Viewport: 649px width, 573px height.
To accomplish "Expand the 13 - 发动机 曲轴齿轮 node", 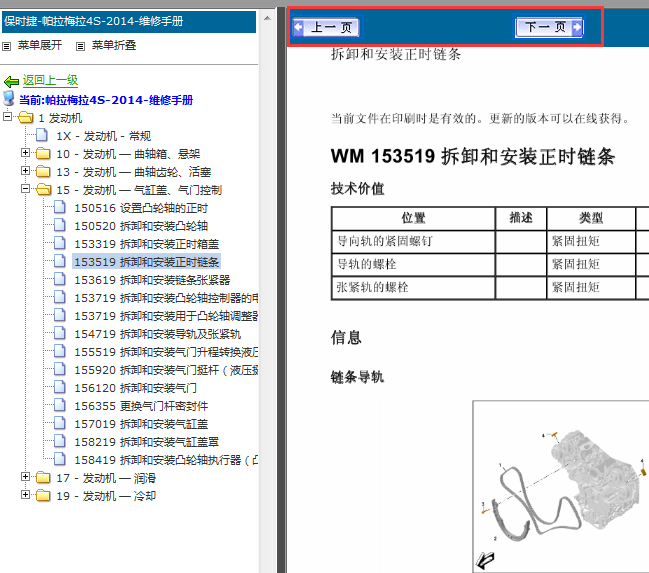I will pos(25,171).
